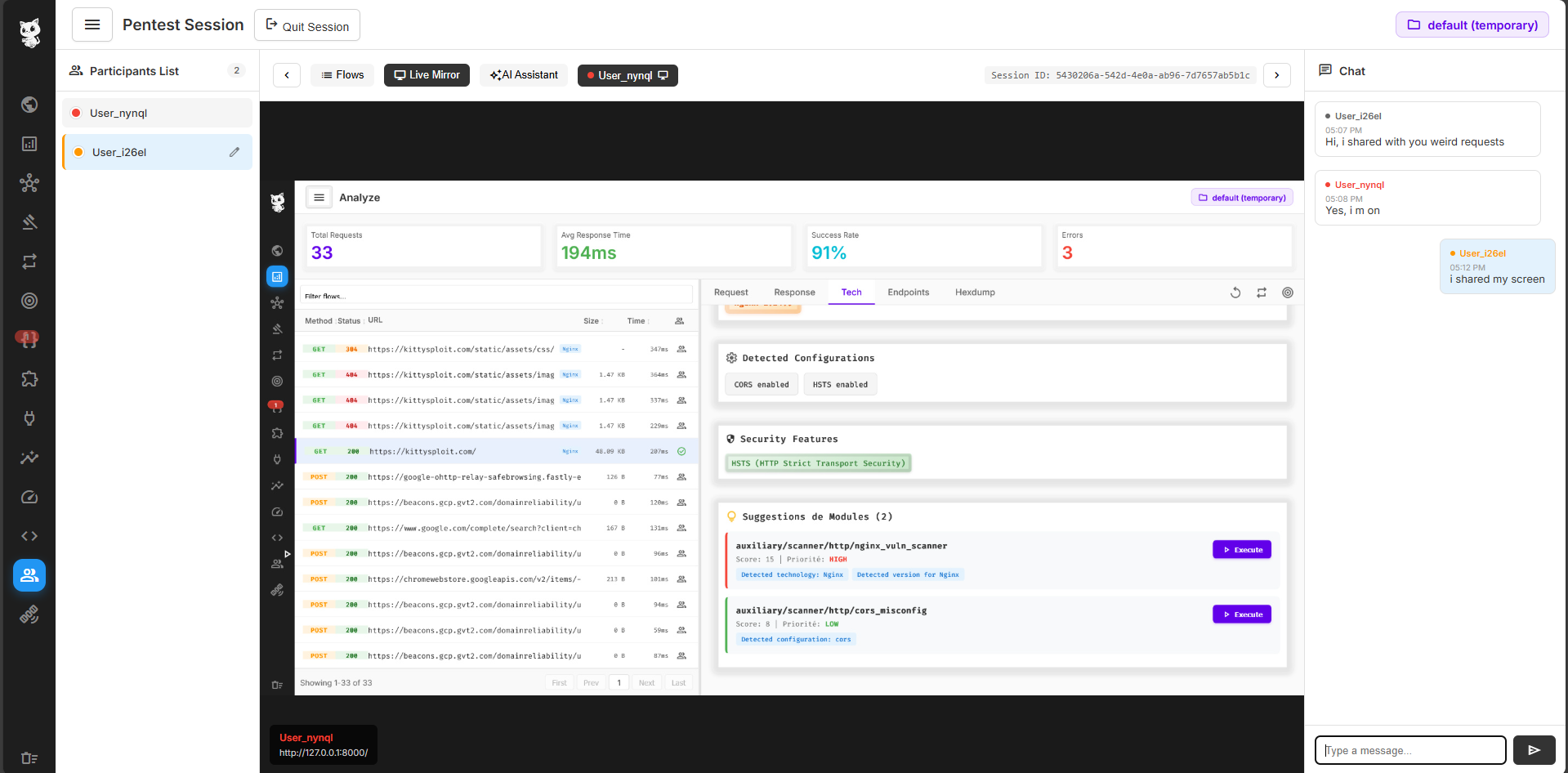Image resolution: width=1568 pixels, height=773 pixels.
Task: Toggle the Live Mirror view
Action: 427,75
